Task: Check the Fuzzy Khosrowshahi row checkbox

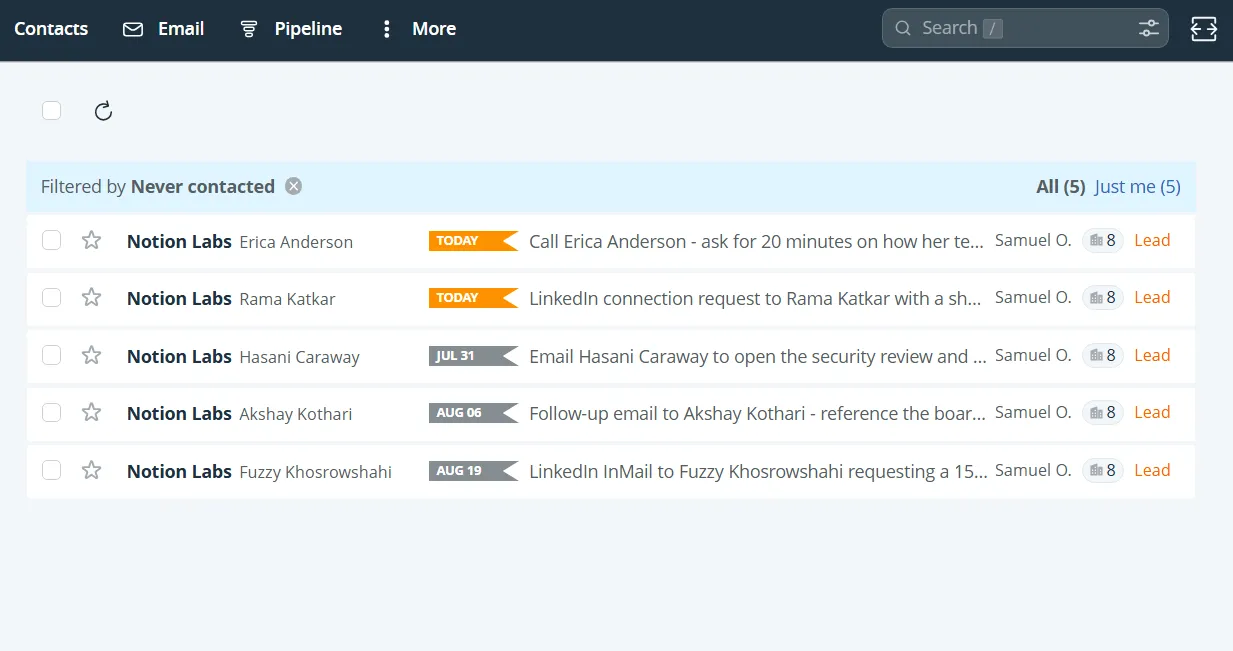Action: pos(51,470)
